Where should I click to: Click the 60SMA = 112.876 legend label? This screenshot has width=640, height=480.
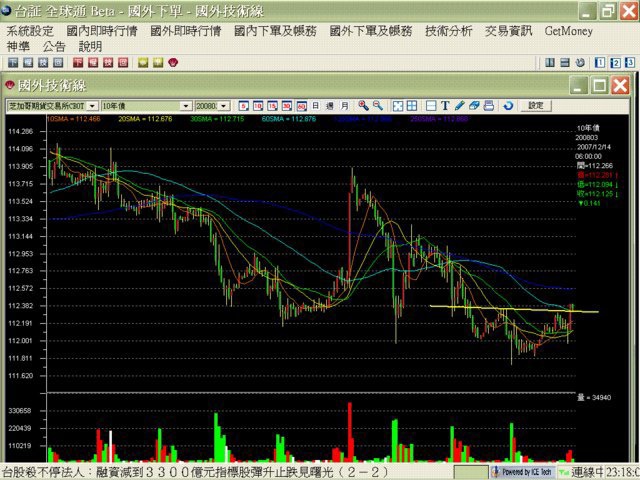289,119
